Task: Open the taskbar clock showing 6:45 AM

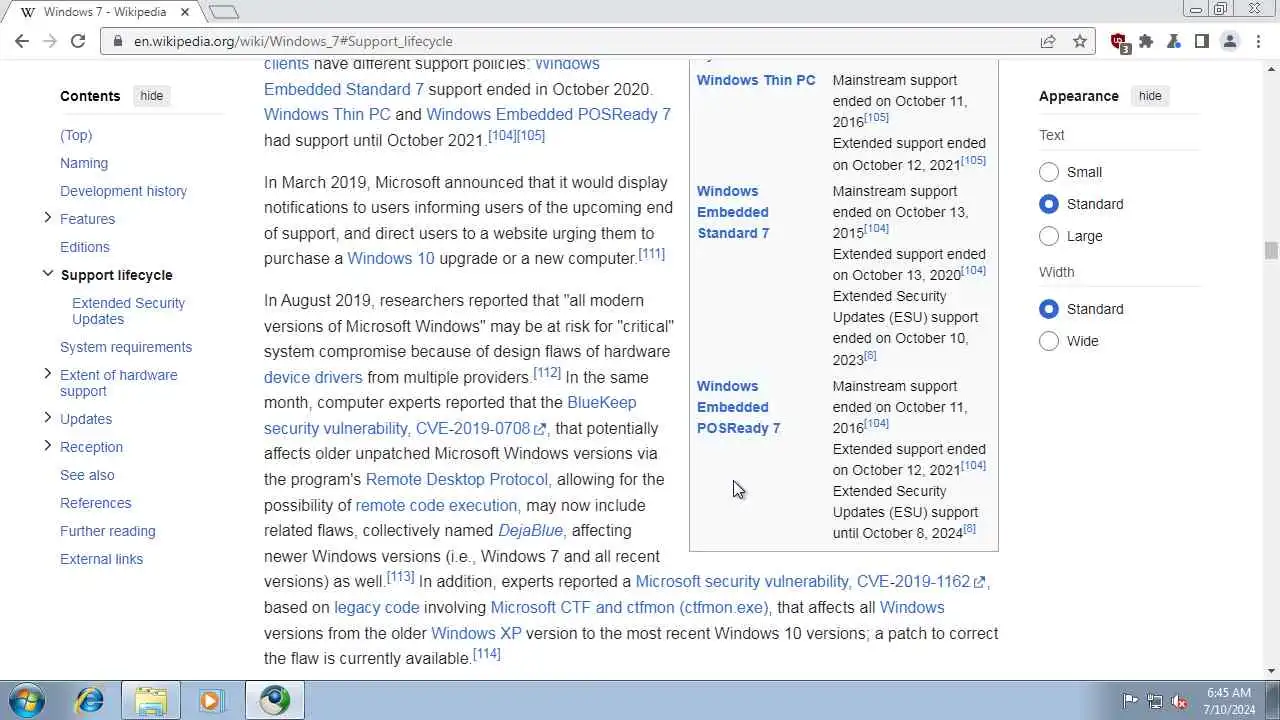Action: [x=1229, y=700]
